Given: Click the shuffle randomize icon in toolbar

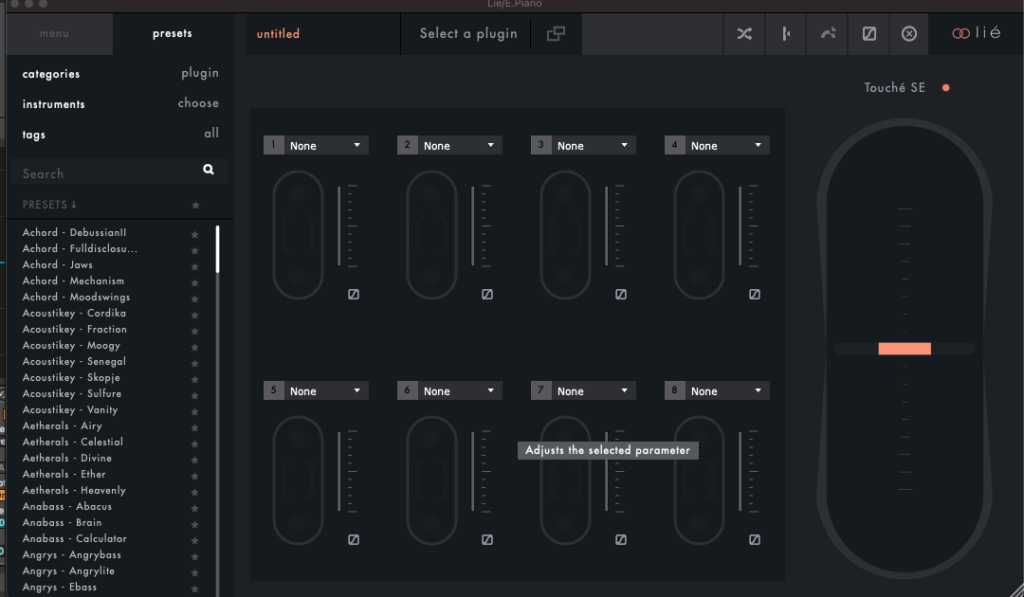Looking at the screenshot, I should click(744, 34).
